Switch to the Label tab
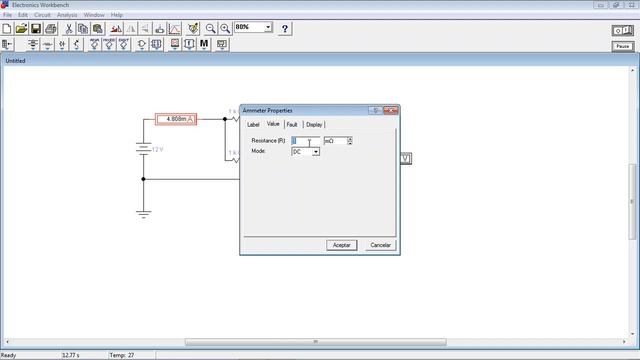This screenshot has width=640, height=360. click(253, 124)
